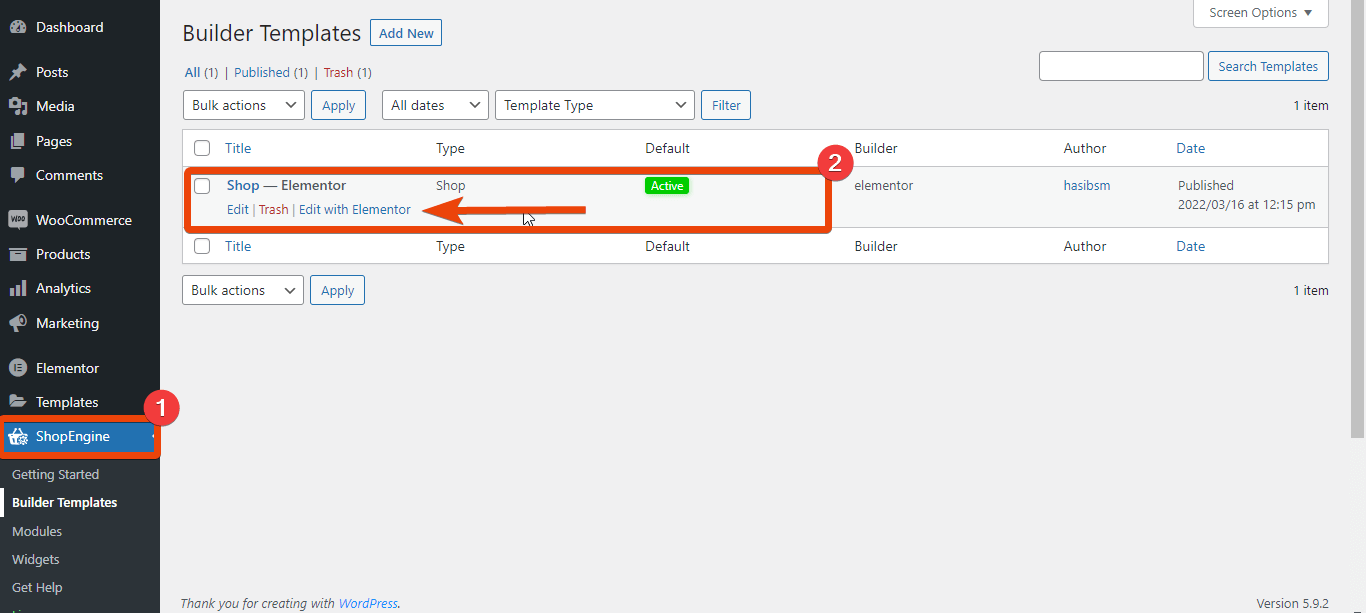Click the Analytics bar chart icon
Screen dimensions: 1366x613
point(17,288)
